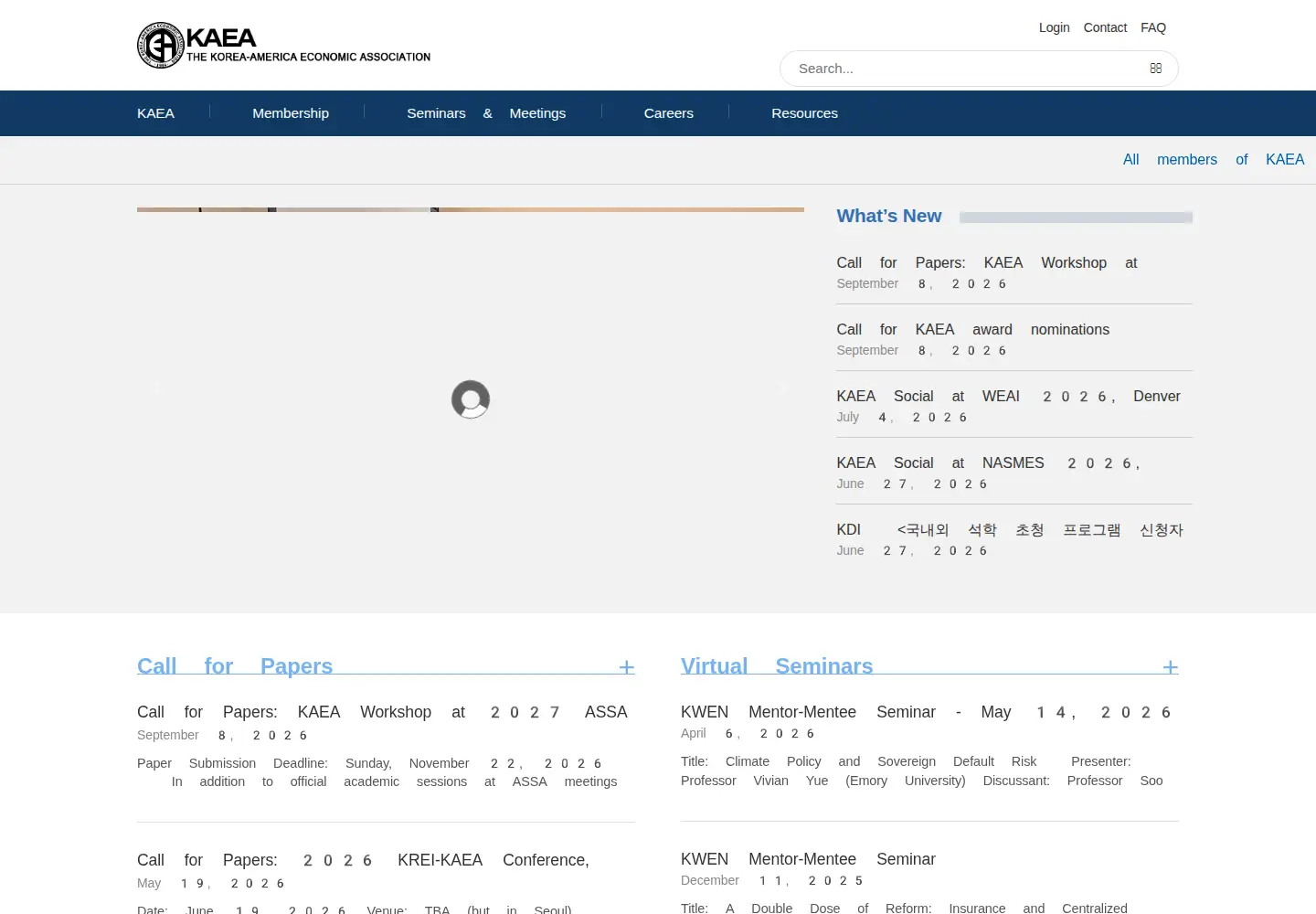1316x914 pixels.
Task: Open the Careers menu
Action: click(669, 113)
